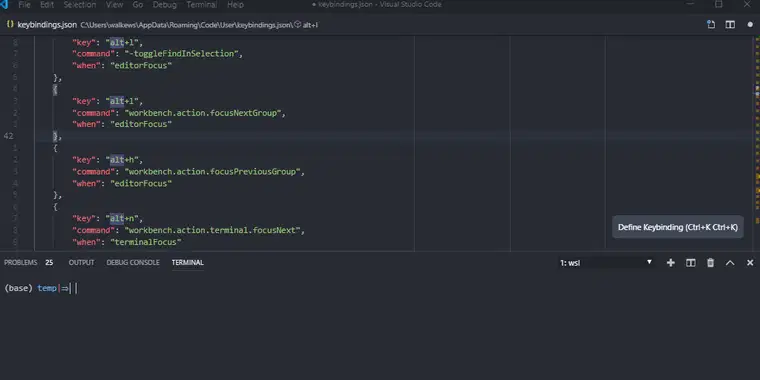Image resolution: width=760 pixels, height=380 pixels.
Task: Open the keybindings UI editor icon
Action: [711, 25]
